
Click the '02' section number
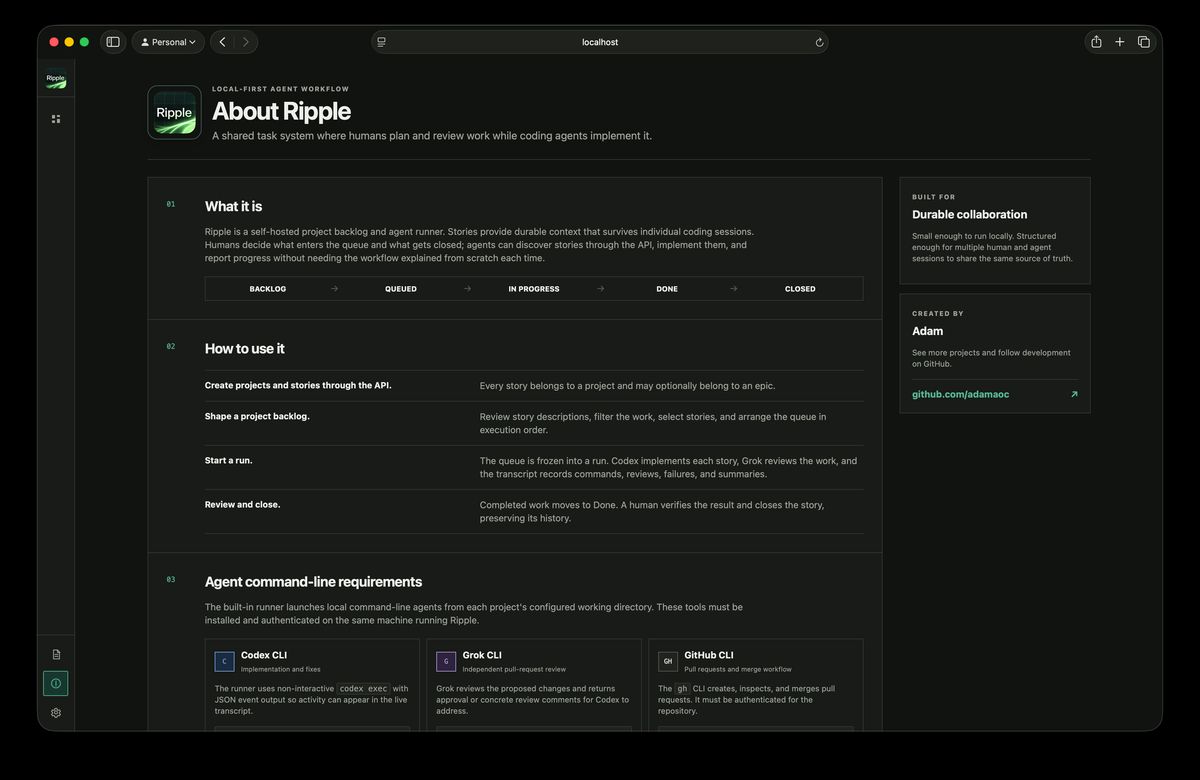click(x=171, y=346)
